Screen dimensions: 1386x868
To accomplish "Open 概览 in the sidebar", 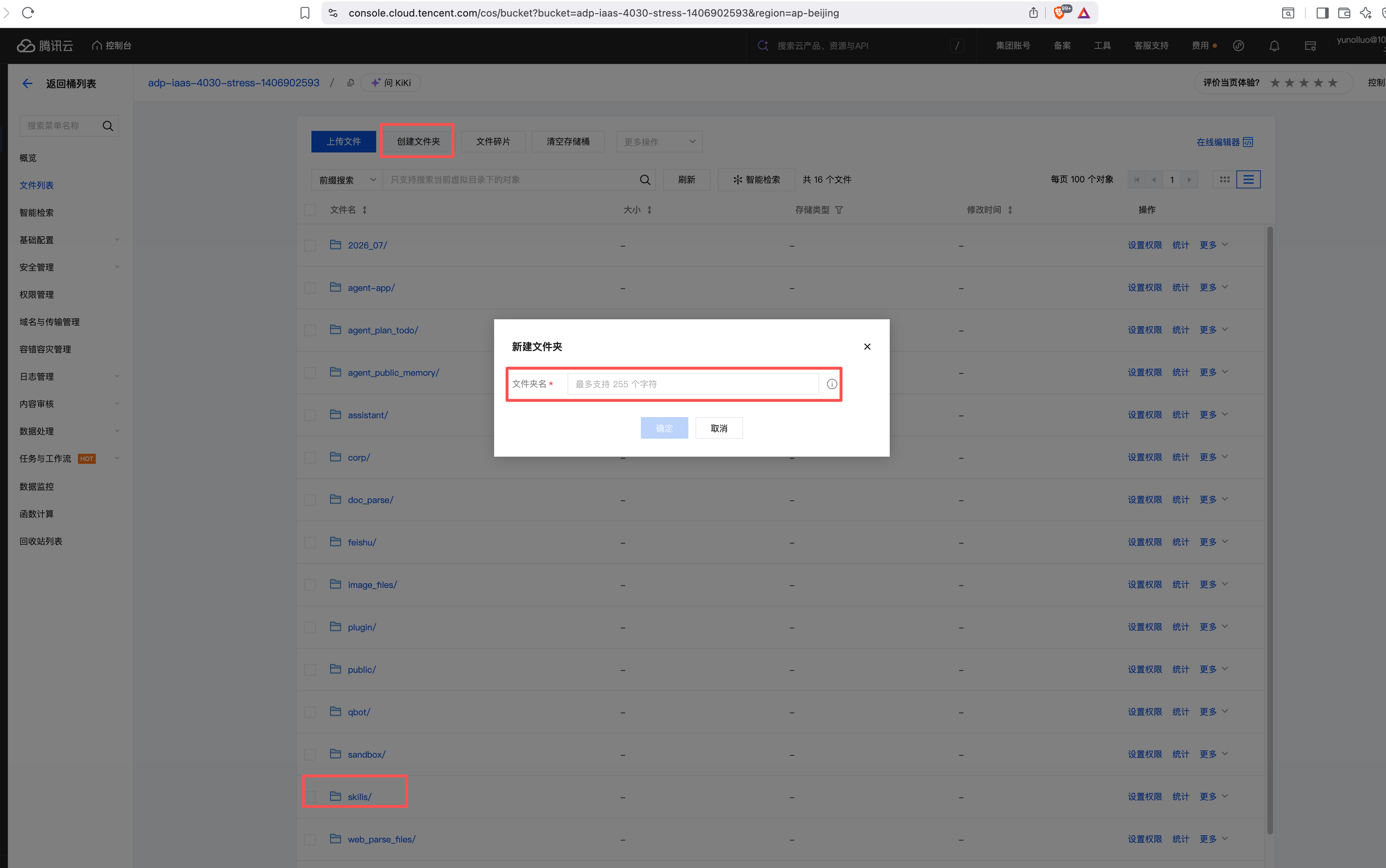I will (x=28, y=158).
